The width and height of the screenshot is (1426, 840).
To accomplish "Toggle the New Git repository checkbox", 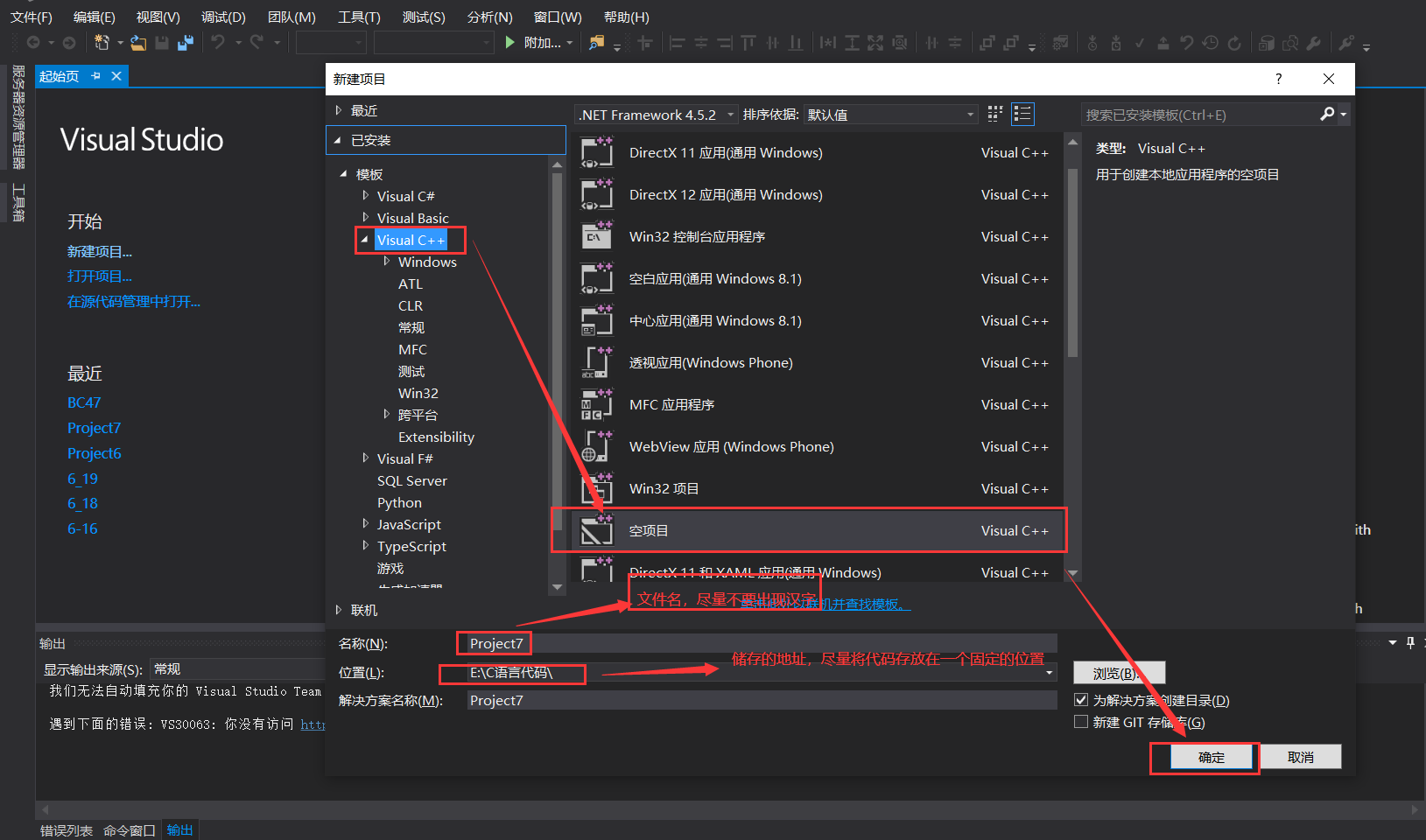I will point(1081,722).
